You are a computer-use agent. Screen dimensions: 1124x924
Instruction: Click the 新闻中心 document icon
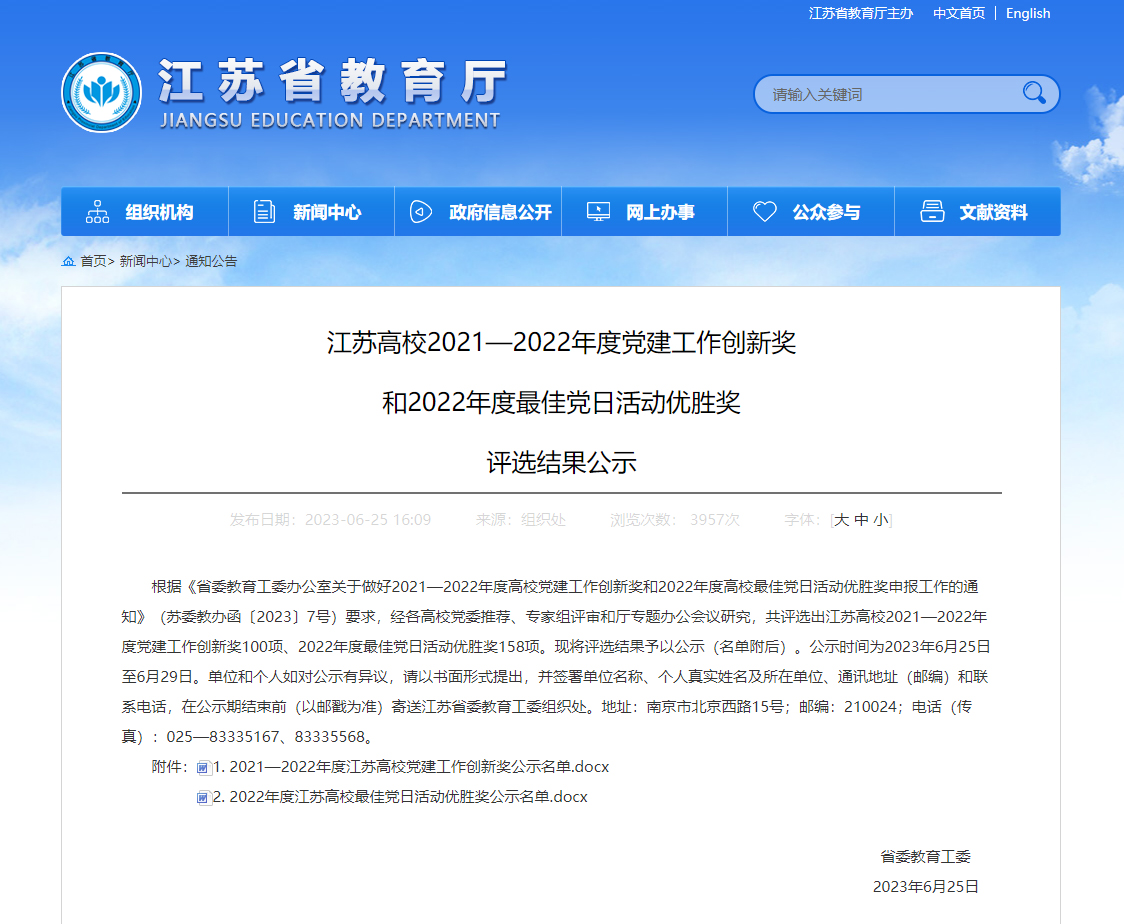tap(265, 212)
